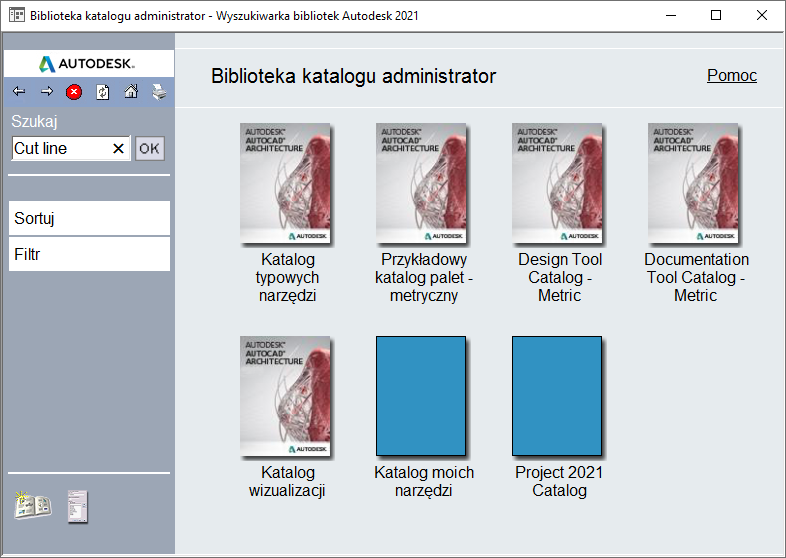Go back using the left arrow icon
Viewport: 786px width, 558px height.
click(x=19, y=91)
